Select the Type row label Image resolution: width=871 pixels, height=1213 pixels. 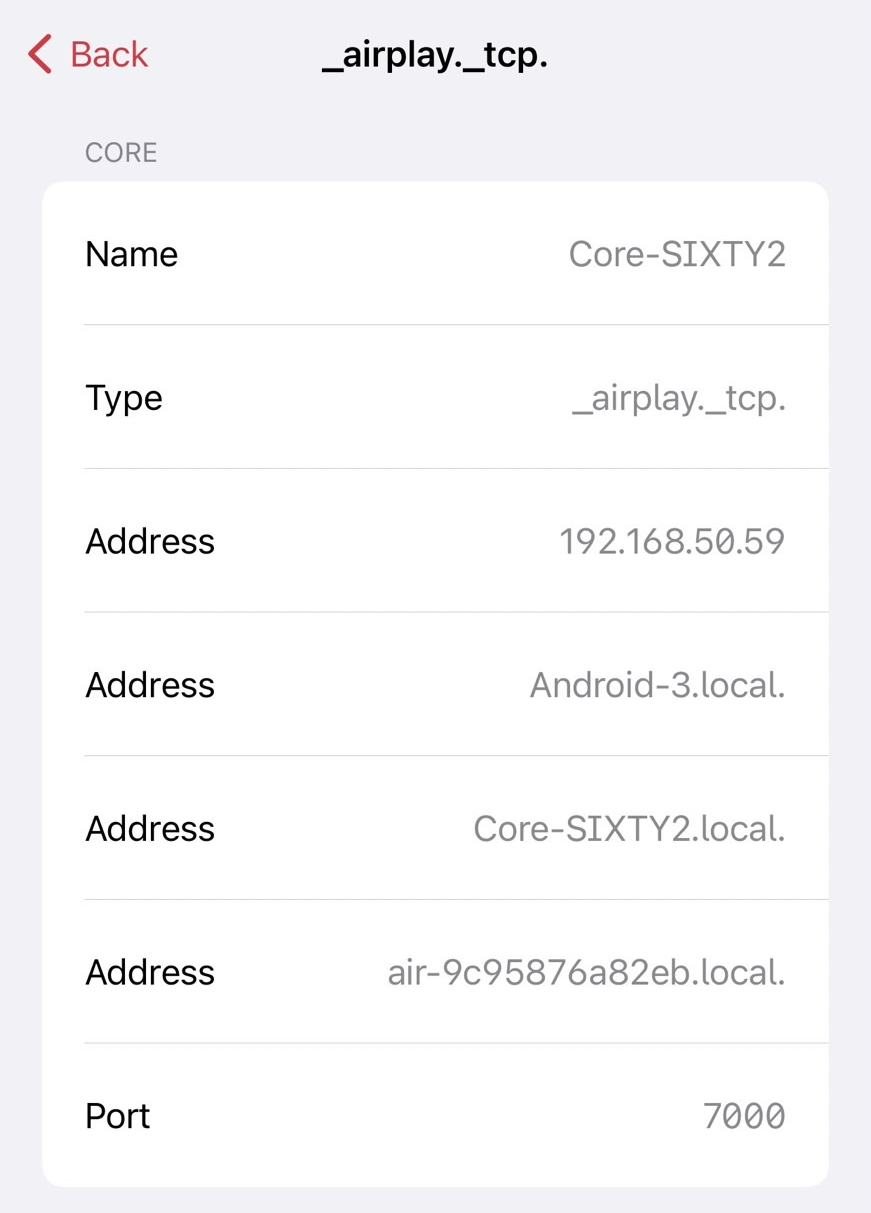pyautogui.click(x=124, y=398)
